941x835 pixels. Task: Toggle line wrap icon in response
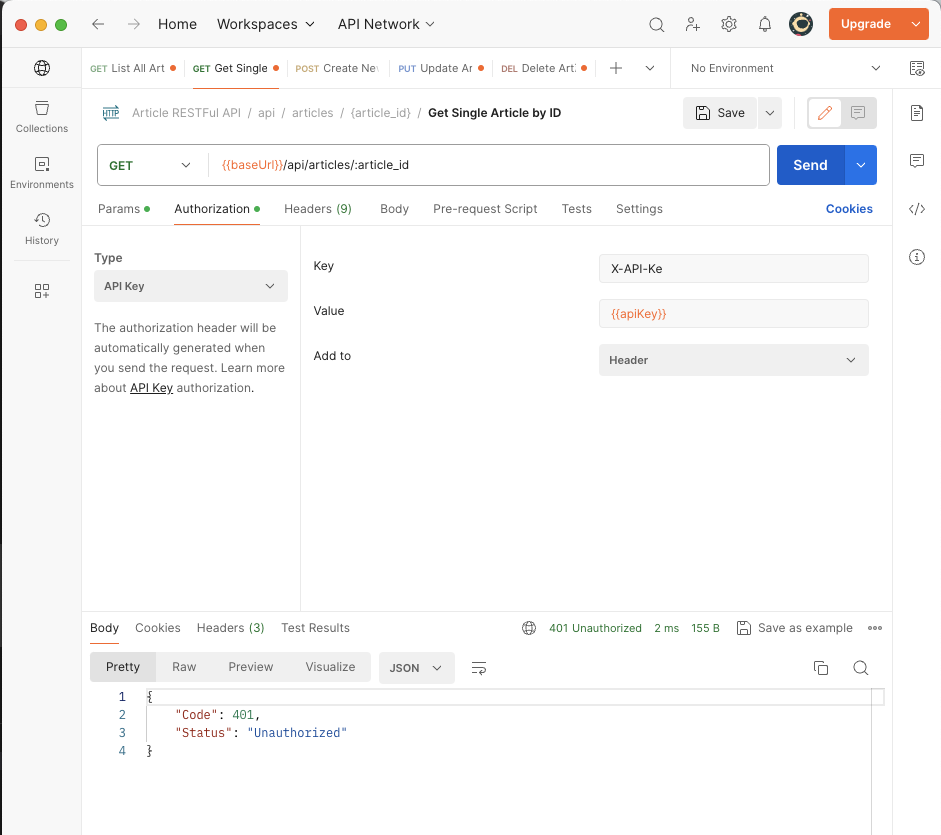pos(479,668)
